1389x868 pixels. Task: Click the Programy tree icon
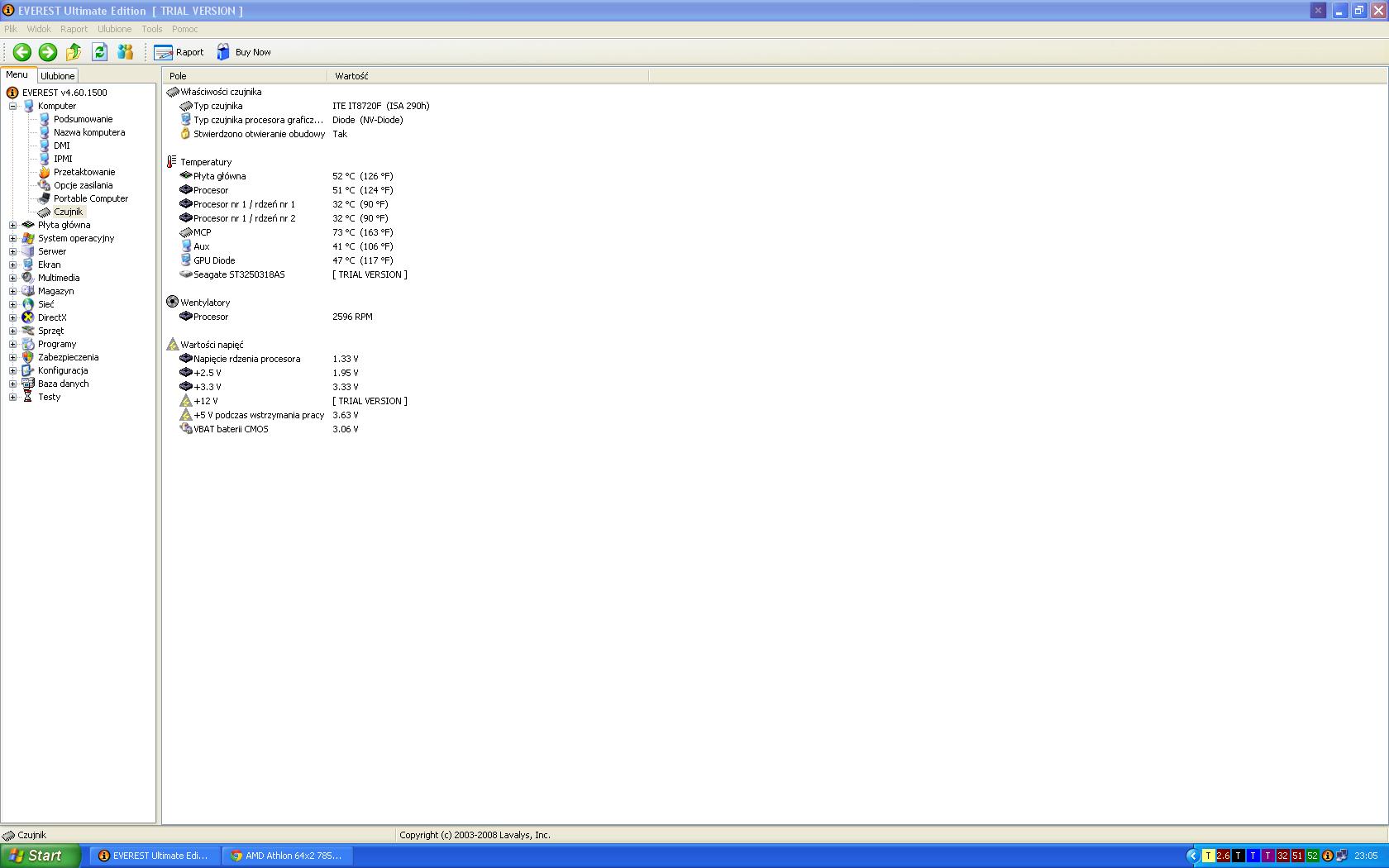point(28,344)
